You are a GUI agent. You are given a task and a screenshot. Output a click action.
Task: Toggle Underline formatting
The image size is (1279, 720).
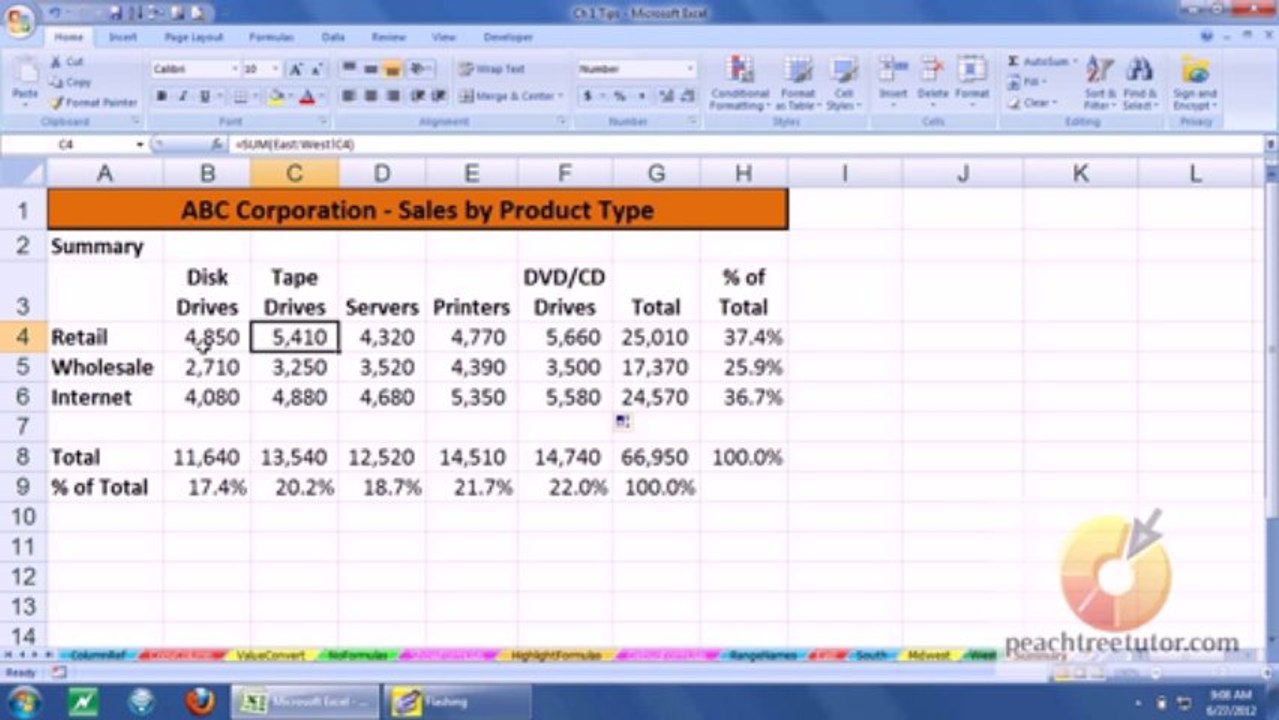pos(204,96)
